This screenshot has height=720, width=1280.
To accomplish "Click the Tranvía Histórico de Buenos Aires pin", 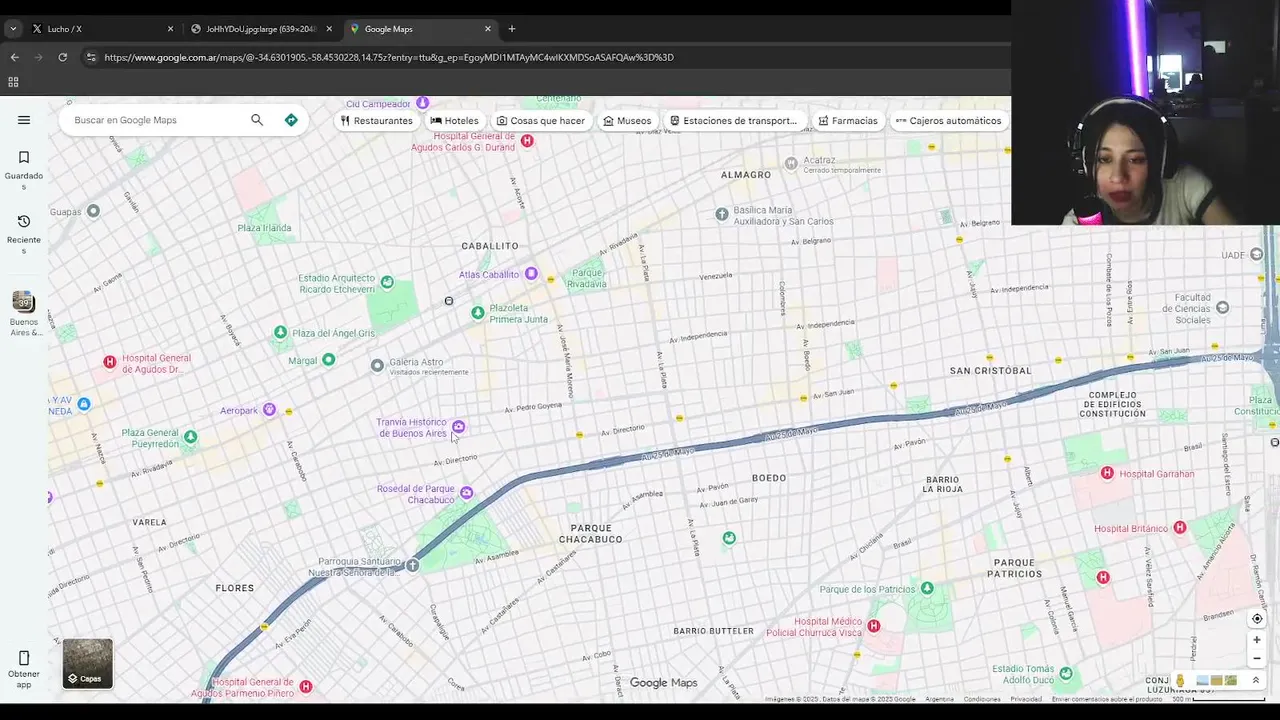I will coord(458,427).
